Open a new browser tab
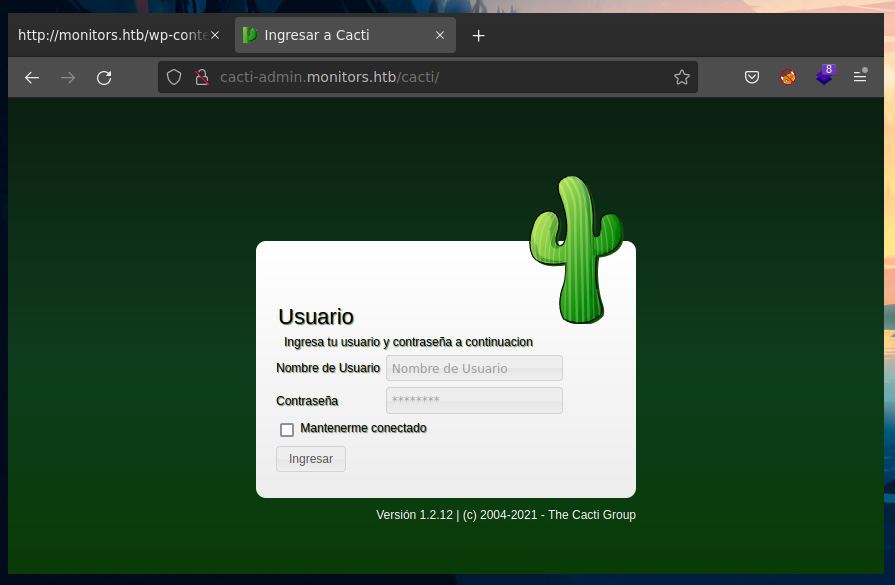895x585 pixels. click(x=478, y=35)
